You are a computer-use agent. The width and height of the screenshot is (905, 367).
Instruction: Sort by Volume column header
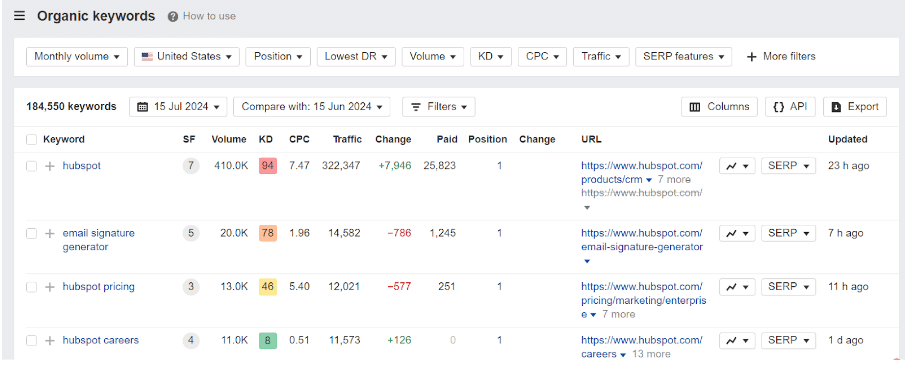[229, 139]
